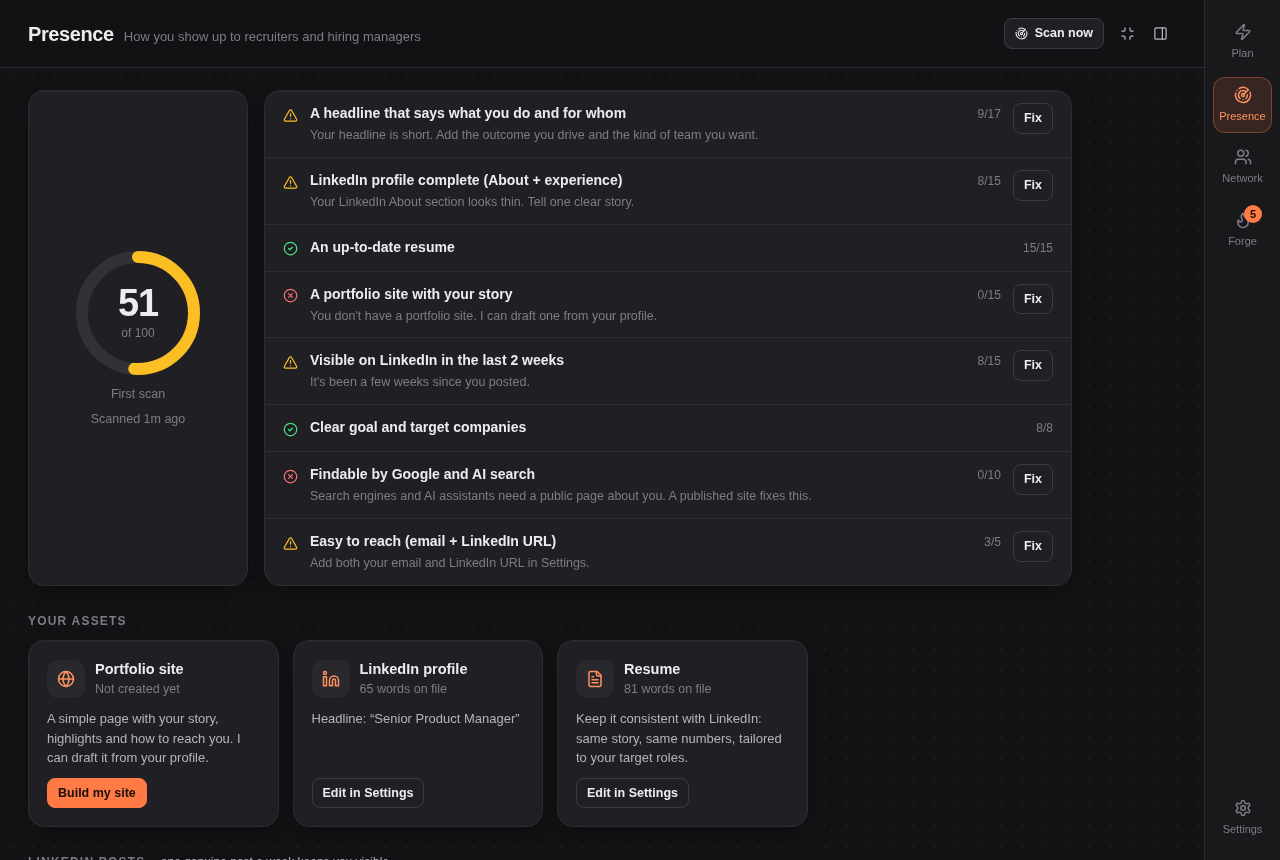This screenshot has height=860, width=1280.
Task: Click the Build my site button
Action: click(97, 793)
